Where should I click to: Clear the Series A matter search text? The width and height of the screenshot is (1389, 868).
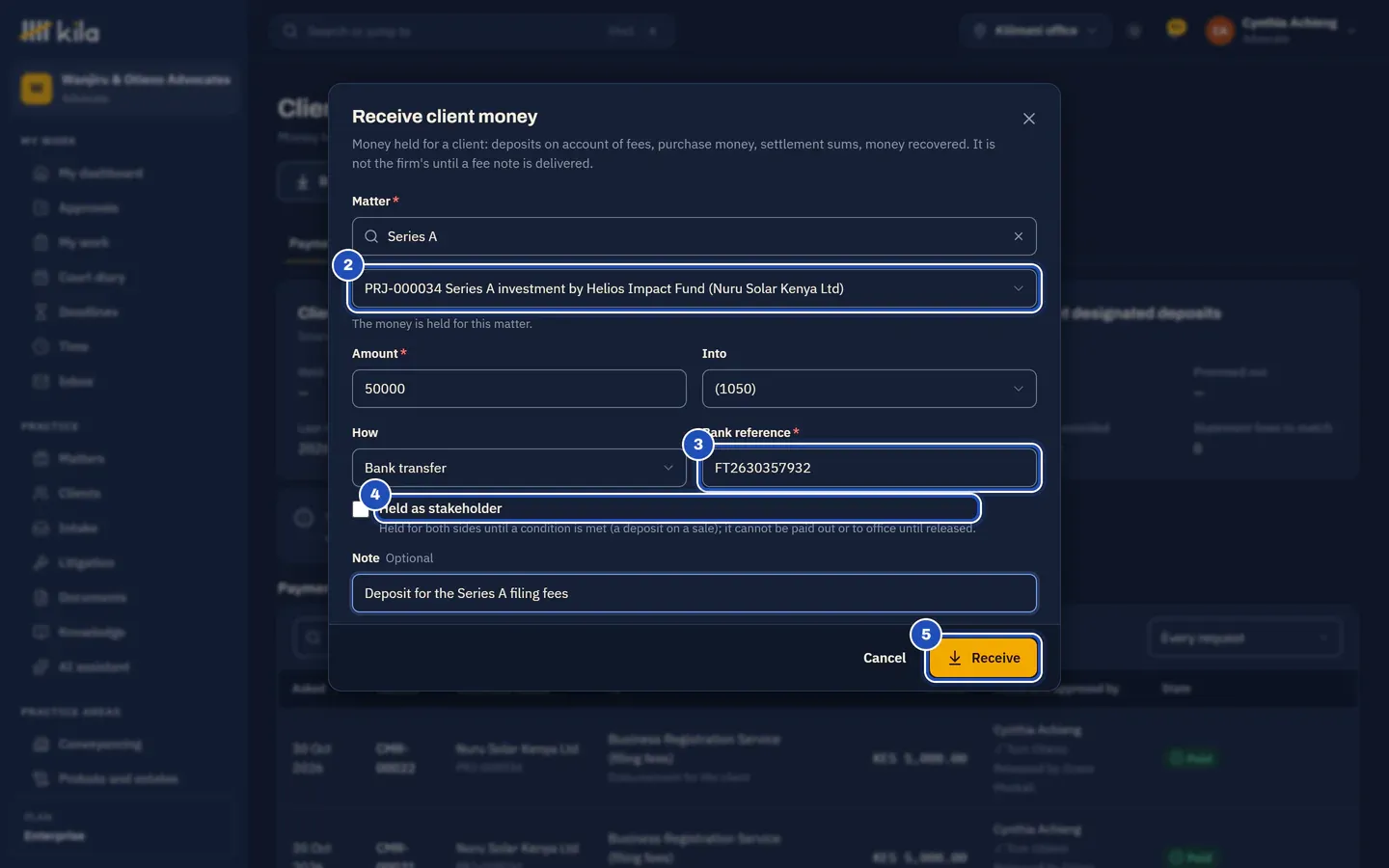pos(1019,236)
